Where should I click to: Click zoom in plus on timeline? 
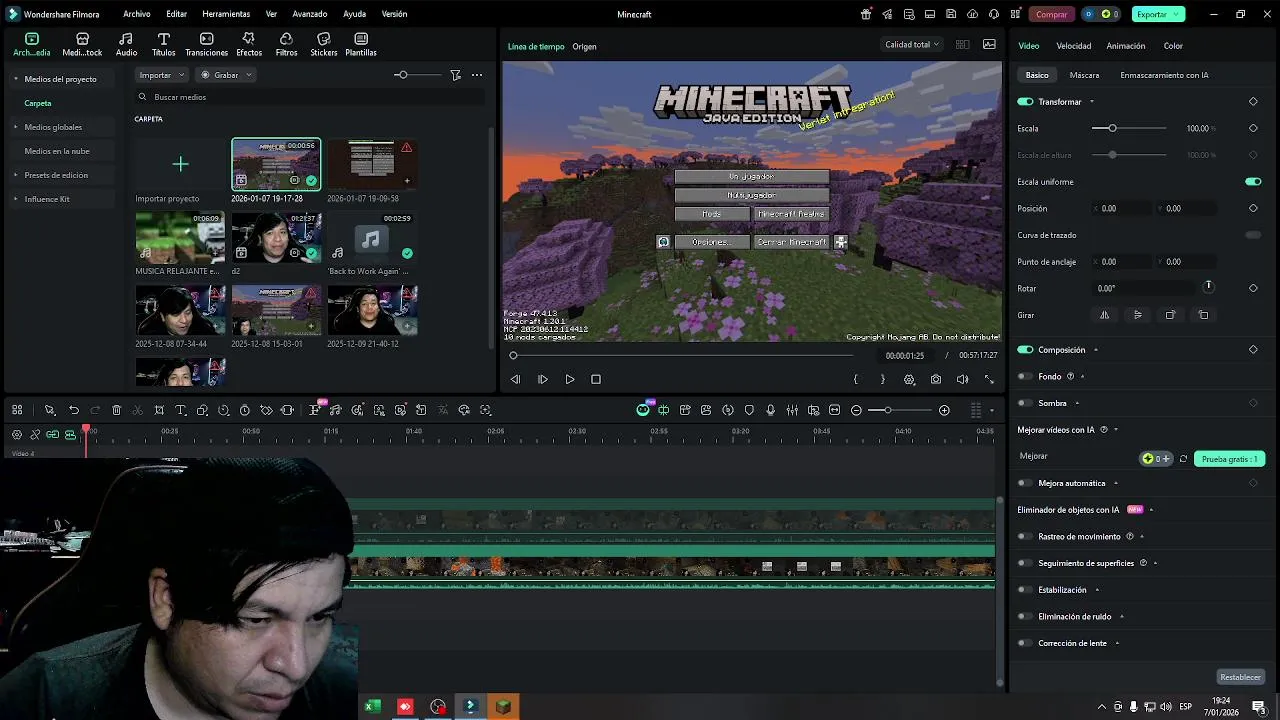pos(944,410)
